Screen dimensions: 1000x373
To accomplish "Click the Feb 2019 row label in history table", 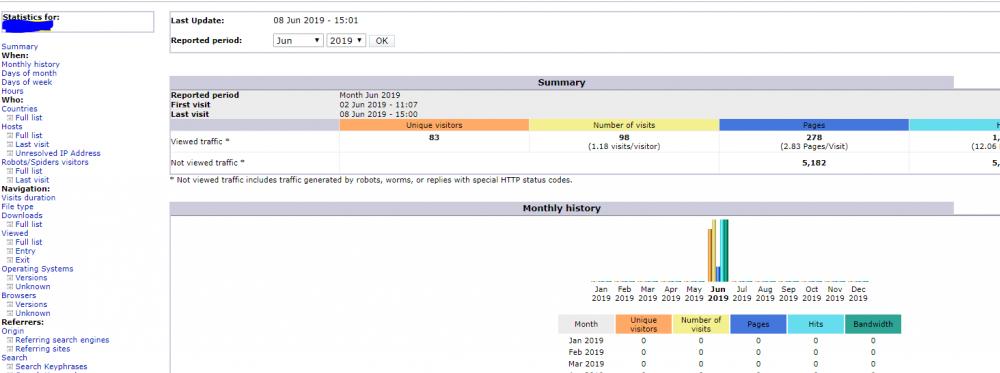I will 586,353.
